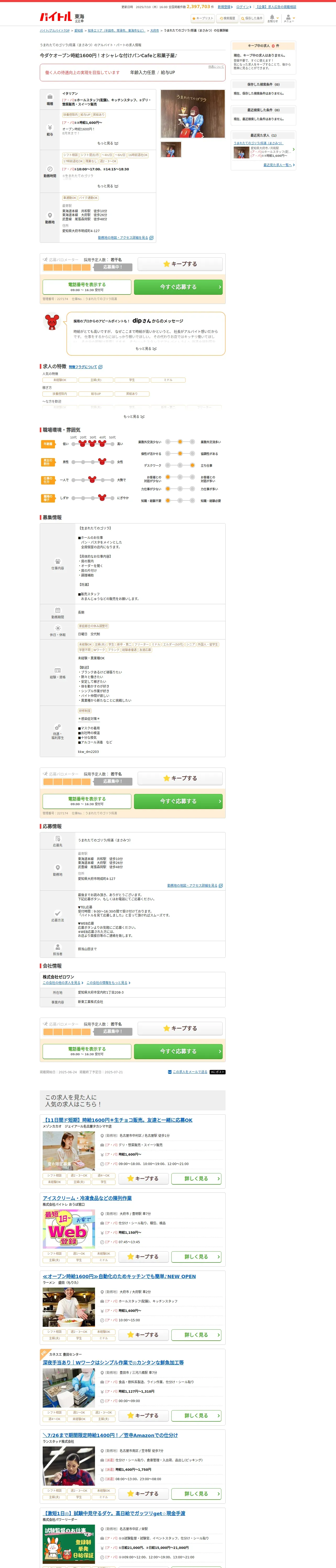Viewport: 336px width, 1568px height.
Task: Click 新規登録 in the top bar
Action: point(225,7)
